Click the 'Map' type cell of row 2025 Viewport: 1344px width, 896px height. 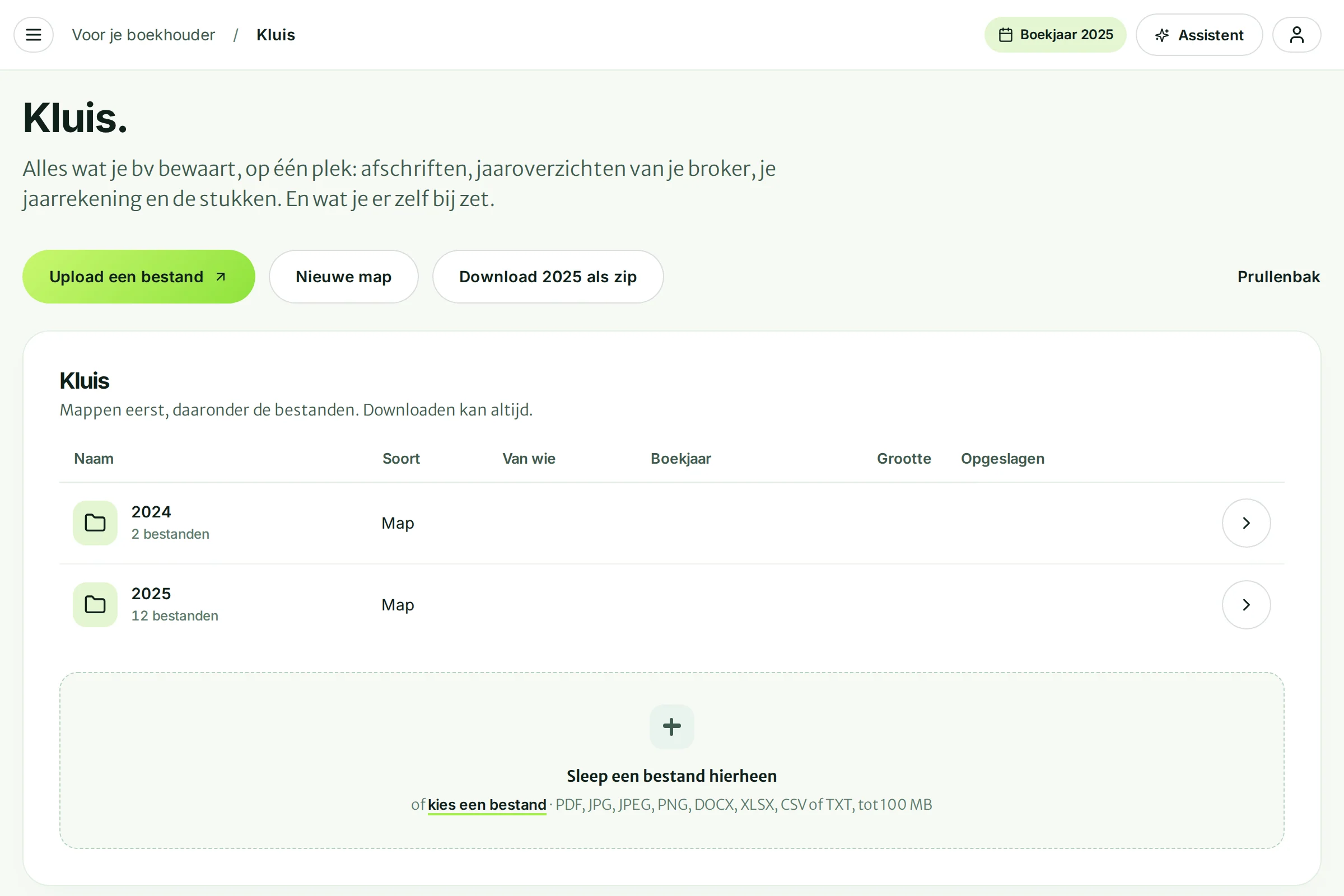pos(398,605)
